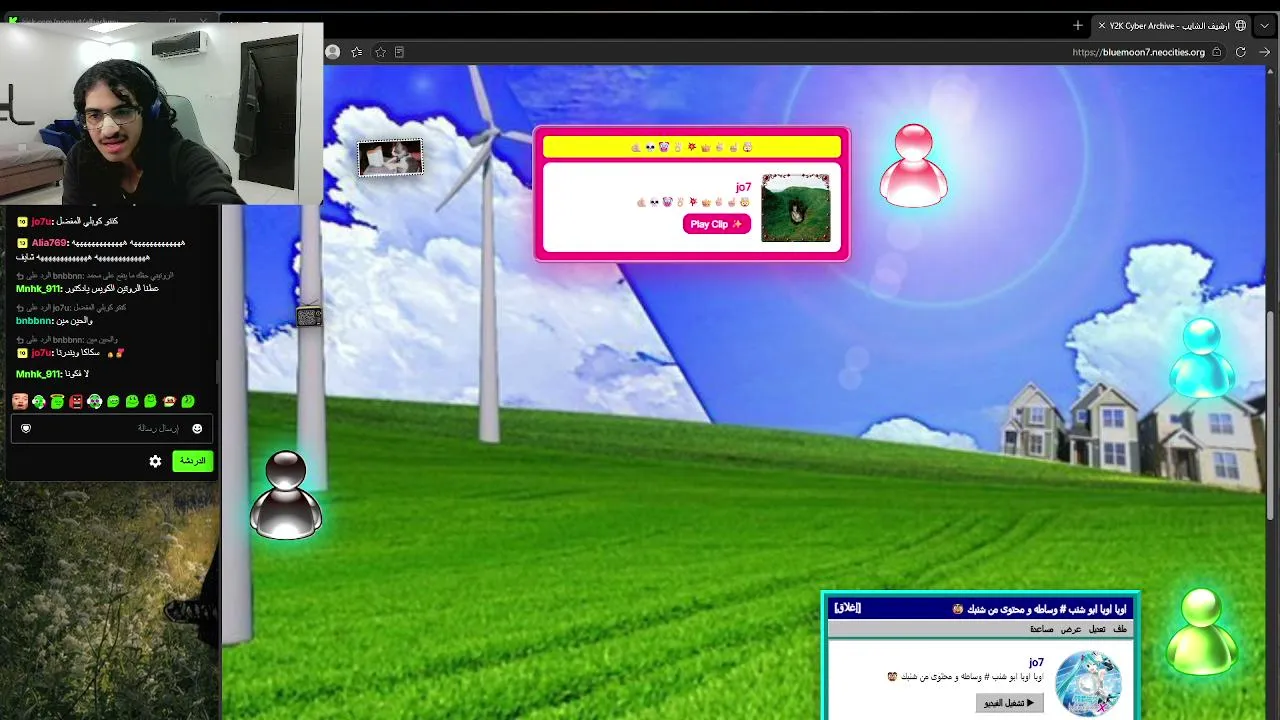This screenshot has width=1280, height=720.
Task: Select the Y2K Cyber Archive tab
Action: click(x=1171, y=25)
